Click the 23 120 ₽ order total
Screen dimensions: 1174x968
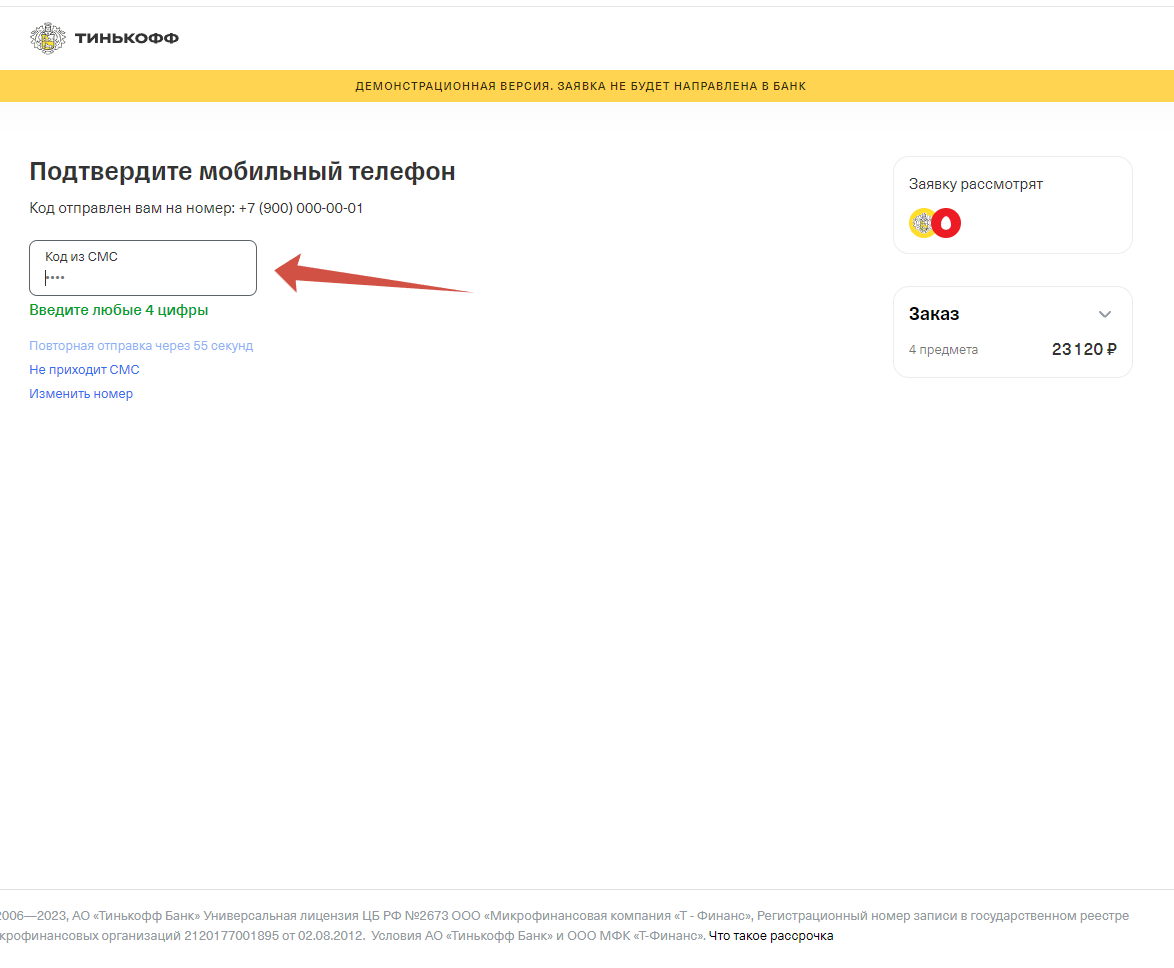point(1084,350)
